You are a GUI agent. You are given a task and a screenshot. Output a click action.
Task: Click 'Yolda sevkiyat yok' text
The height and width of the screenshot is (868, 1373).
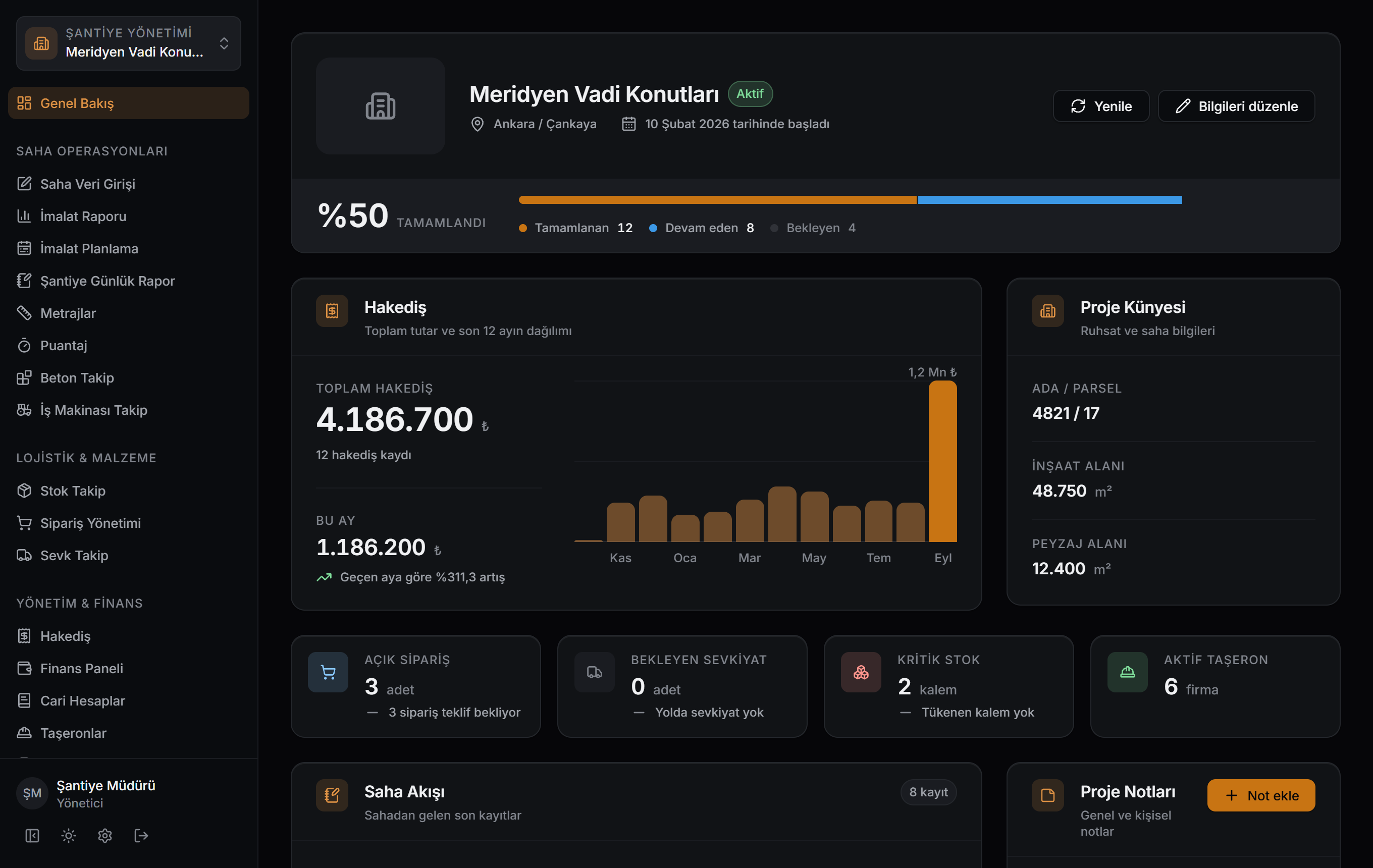click(709, 713)
